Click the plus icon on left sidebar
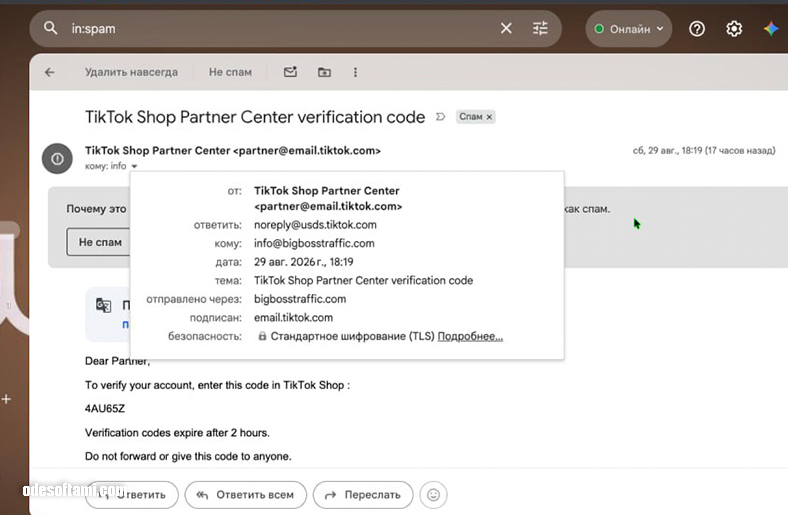The width and height of the screenshot is (788, 515). 6,399
